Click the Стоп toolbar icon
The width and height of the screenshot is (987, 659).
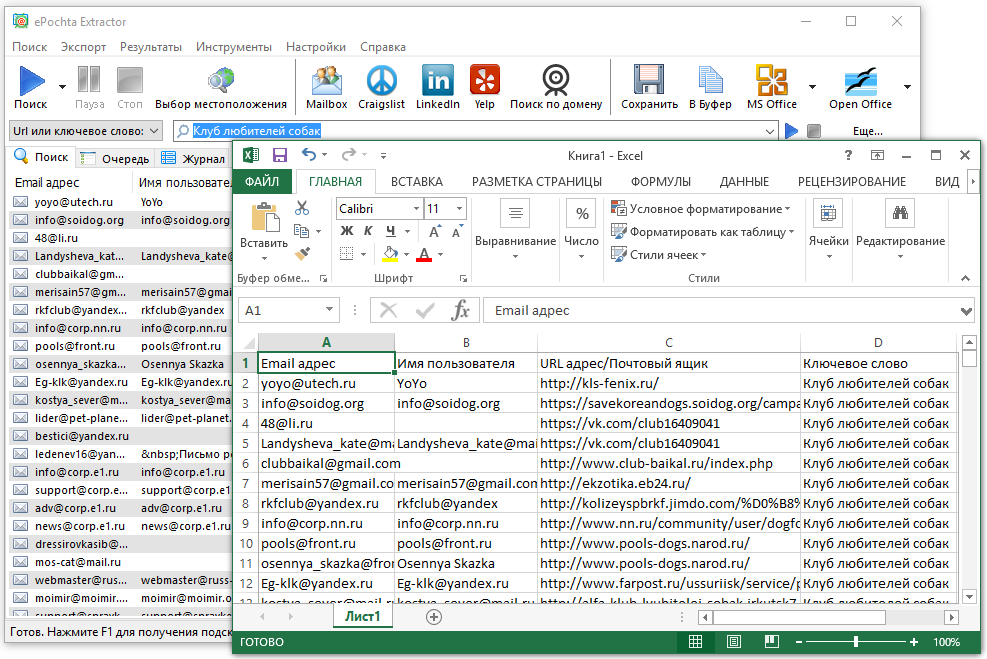(130, 81)
